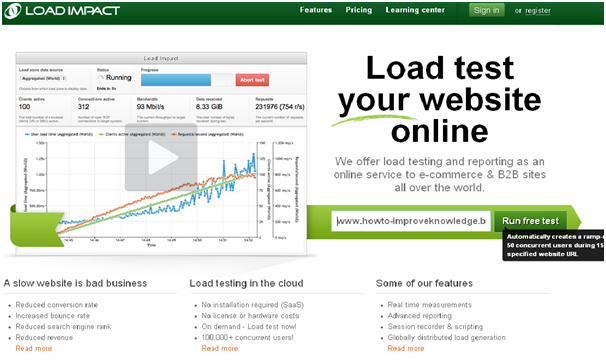Toggle Clients active legend entry
Screen dimensions: 606x361
click(x=132, y=135)
